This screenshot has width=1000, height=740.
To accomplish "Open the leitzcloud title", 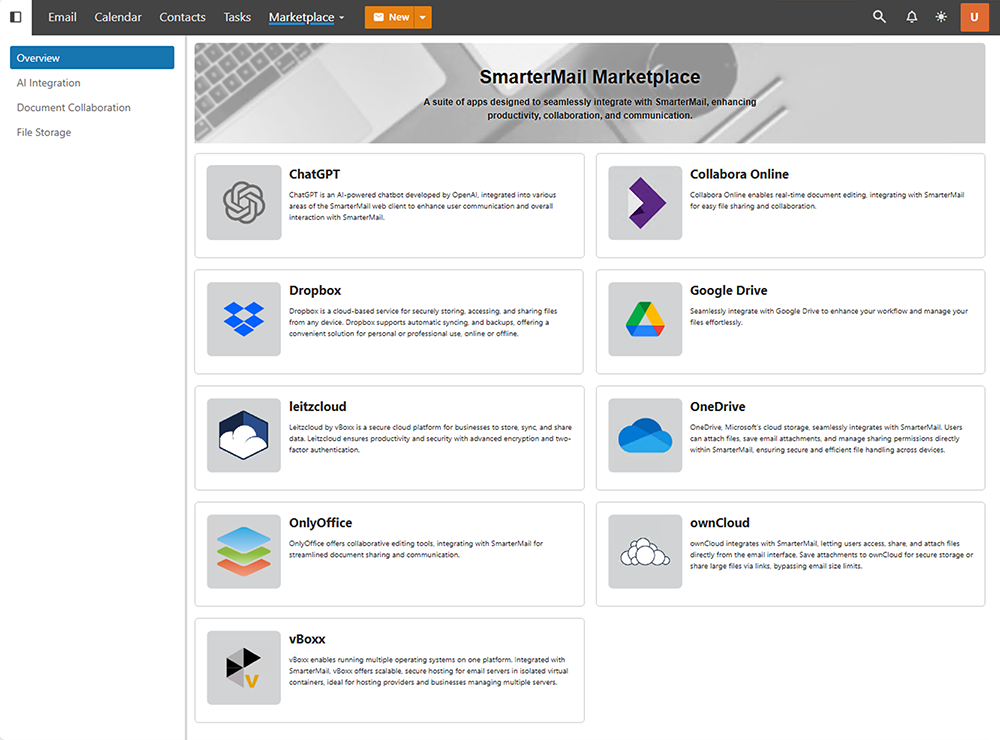I will tap(318, 406).
